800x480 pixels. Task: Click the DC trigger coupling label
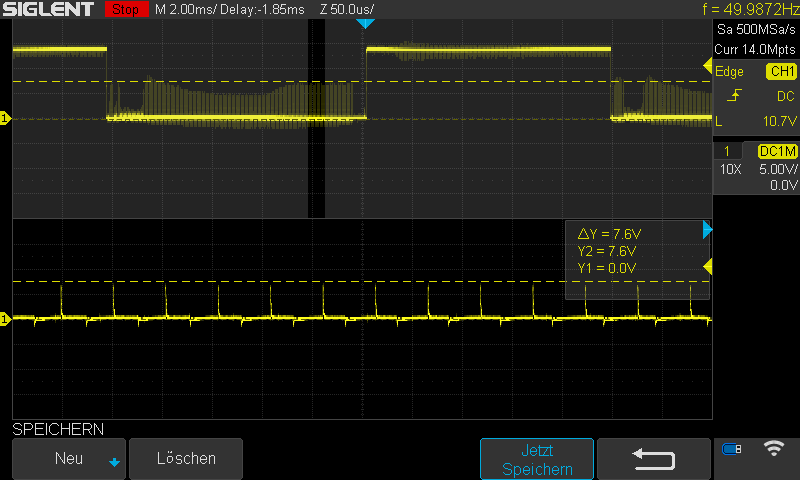pos(785,96)
